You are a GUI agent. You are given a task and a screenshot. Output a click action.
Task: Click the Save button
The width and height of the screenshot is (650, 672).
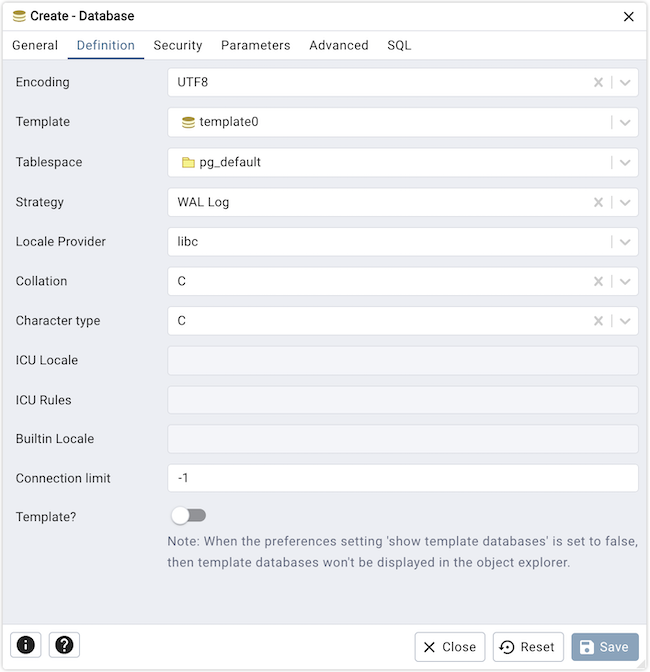coord(605,647)
